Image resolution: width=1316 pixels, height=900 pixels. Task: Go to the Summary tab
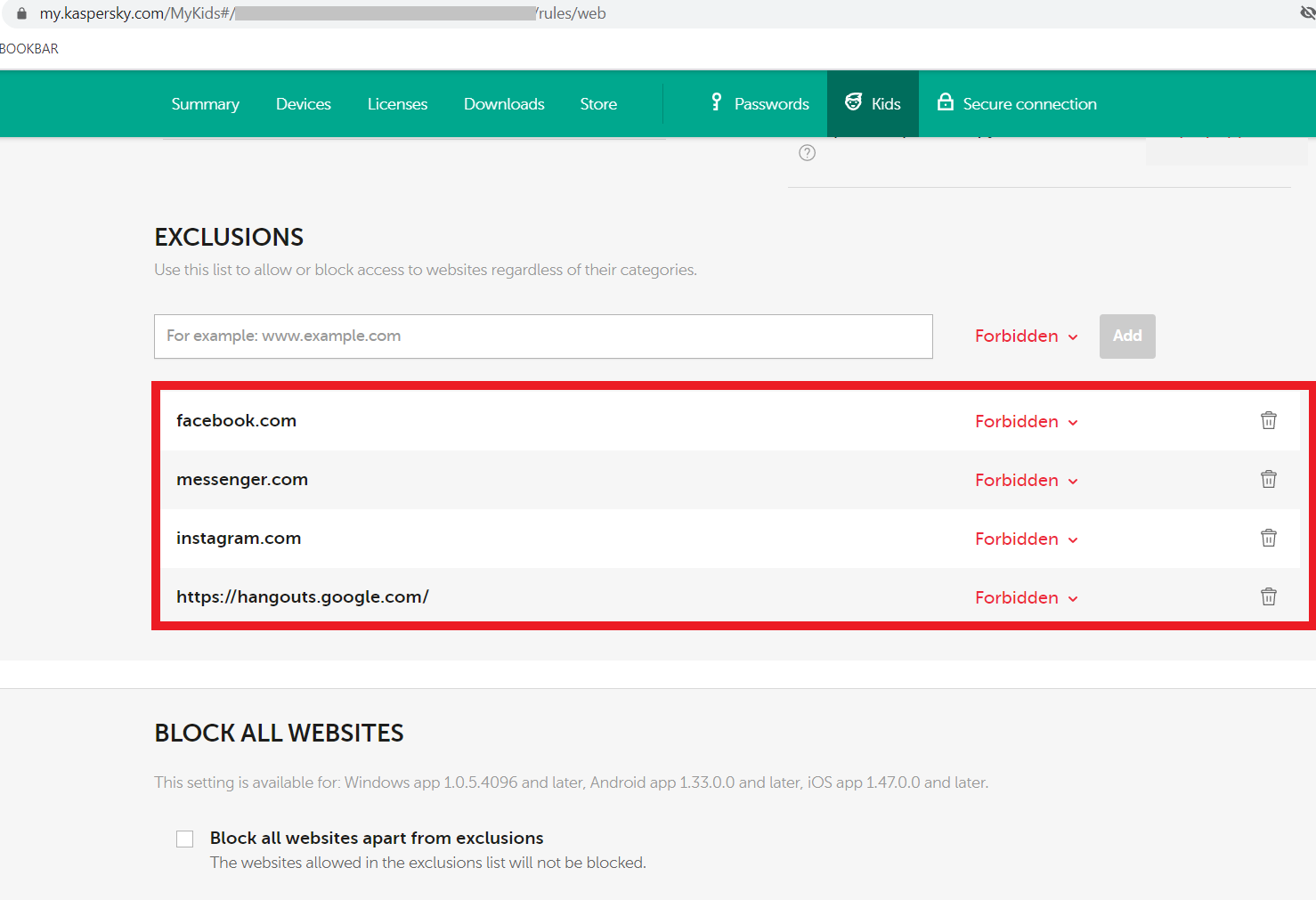206,104
